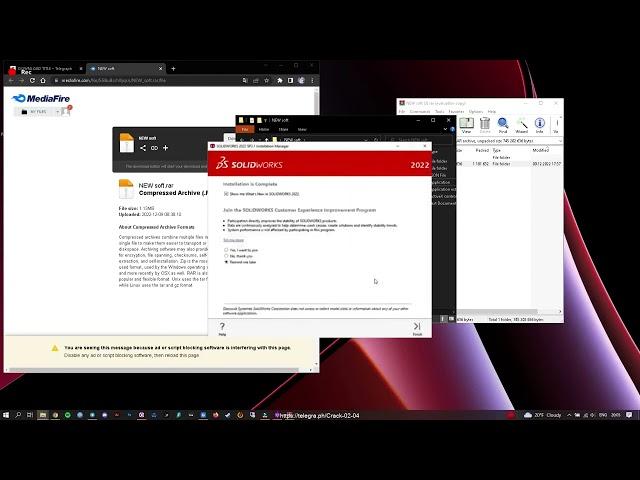Switch to the 'NEW soft' browser tab
This screenshot has width=640, height=480.
125,69
